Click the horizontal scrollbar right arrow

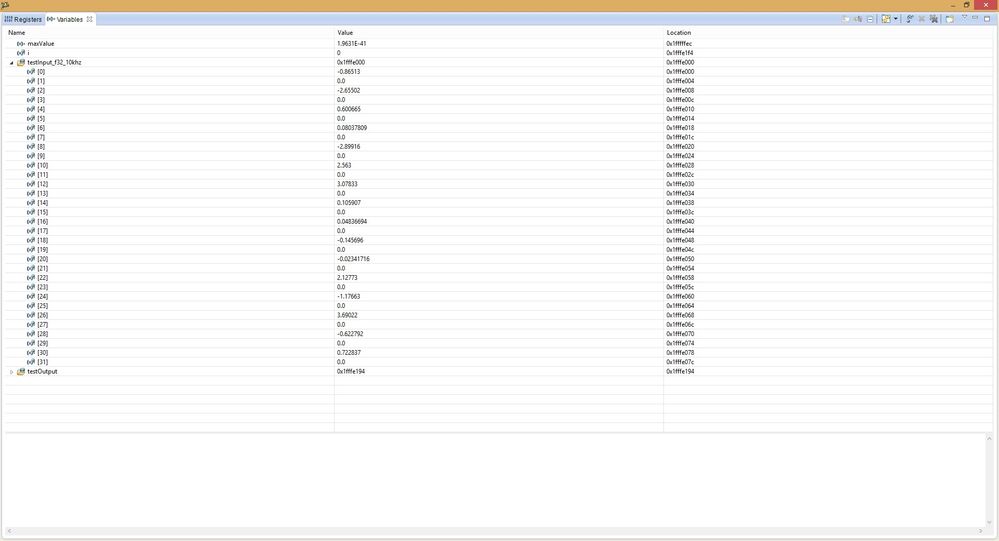click(981, 531)
